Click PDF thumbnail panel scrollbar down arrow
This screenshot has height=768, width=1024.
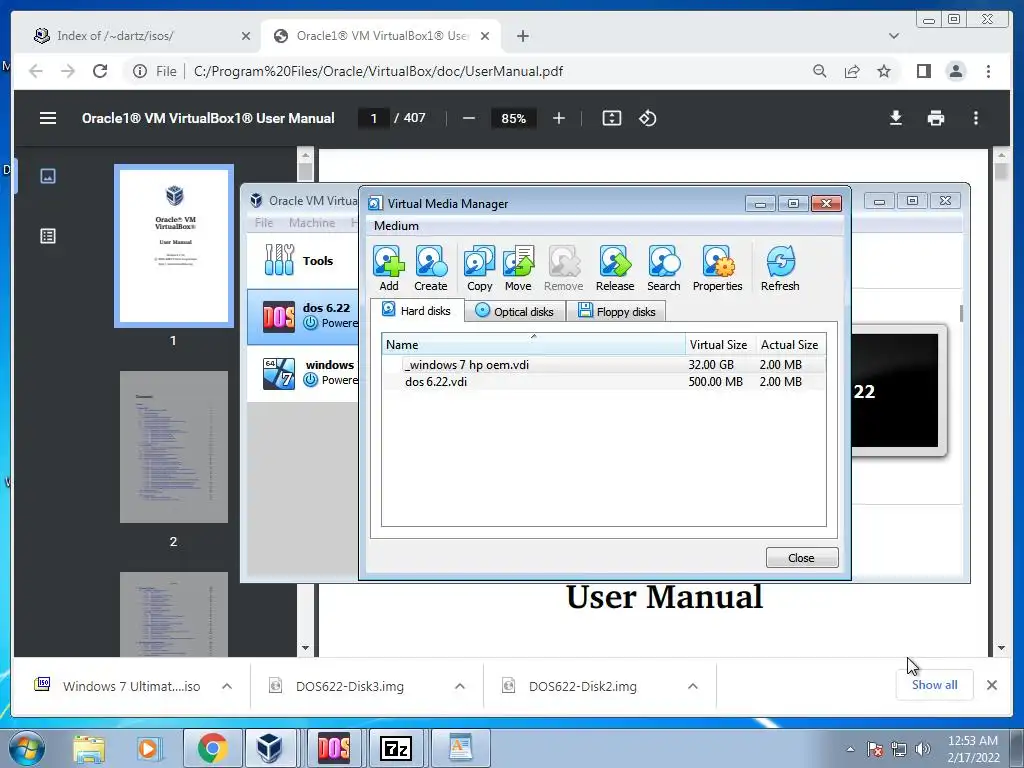coord(305,648)
